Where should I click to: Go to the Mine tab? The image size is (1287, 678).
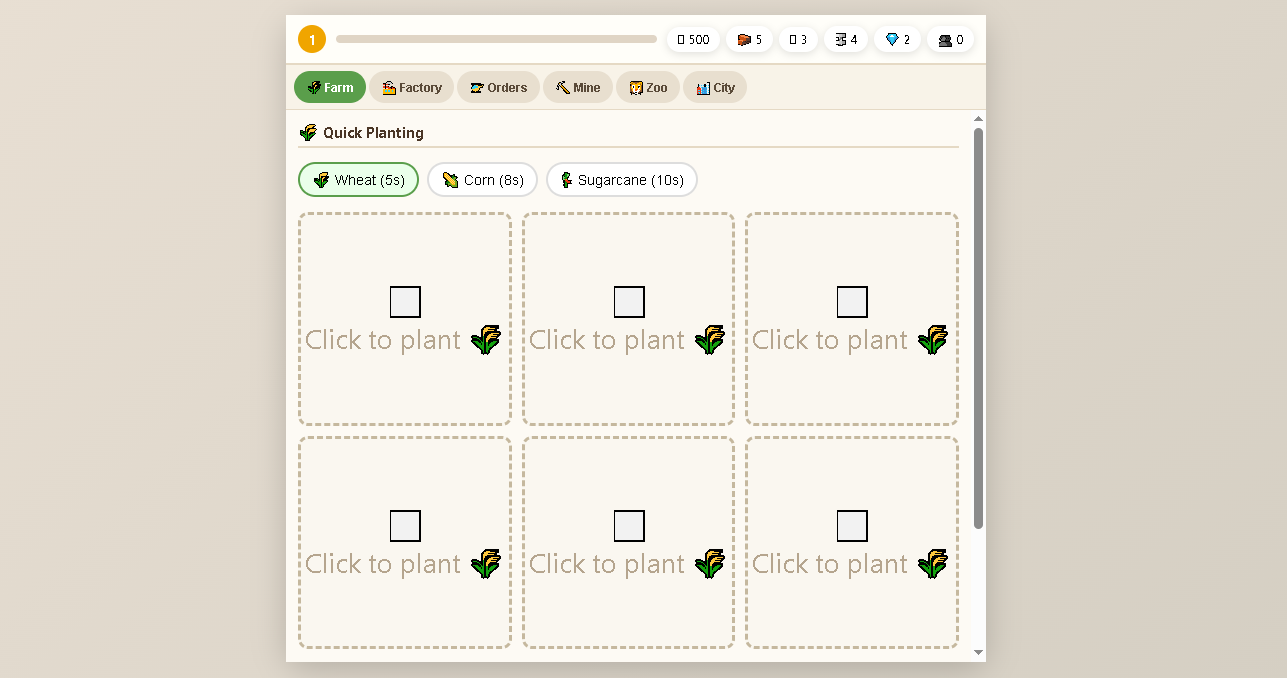coord(578,87)
